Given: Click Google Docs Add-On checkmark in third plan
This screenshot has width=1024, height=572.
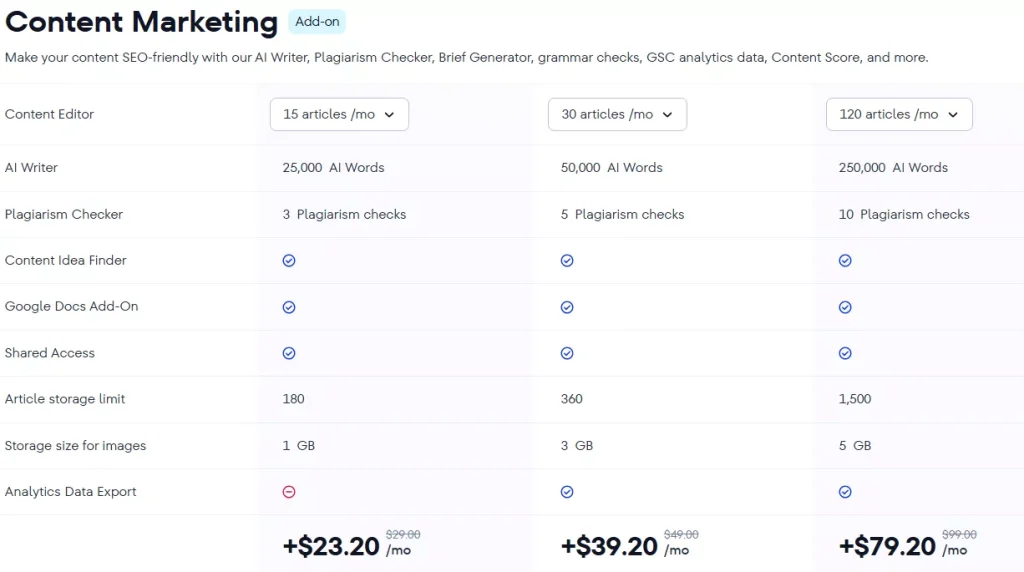Looking at the screenshot, I should (845, 307).
